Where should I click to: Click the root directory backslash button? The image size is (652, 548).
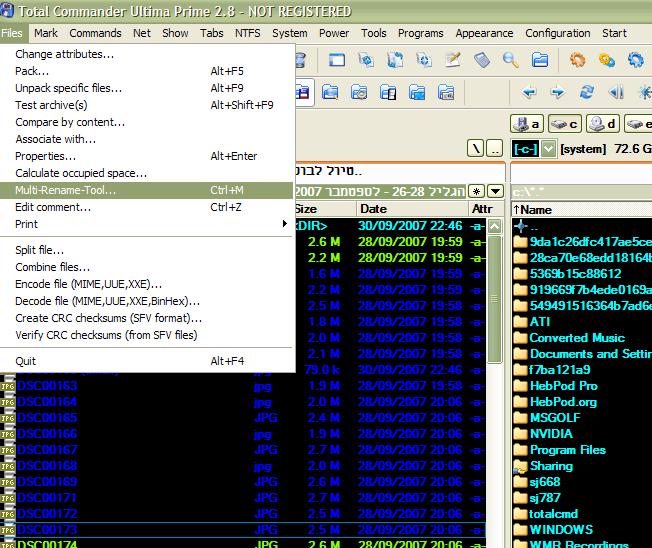click(476, 149)
